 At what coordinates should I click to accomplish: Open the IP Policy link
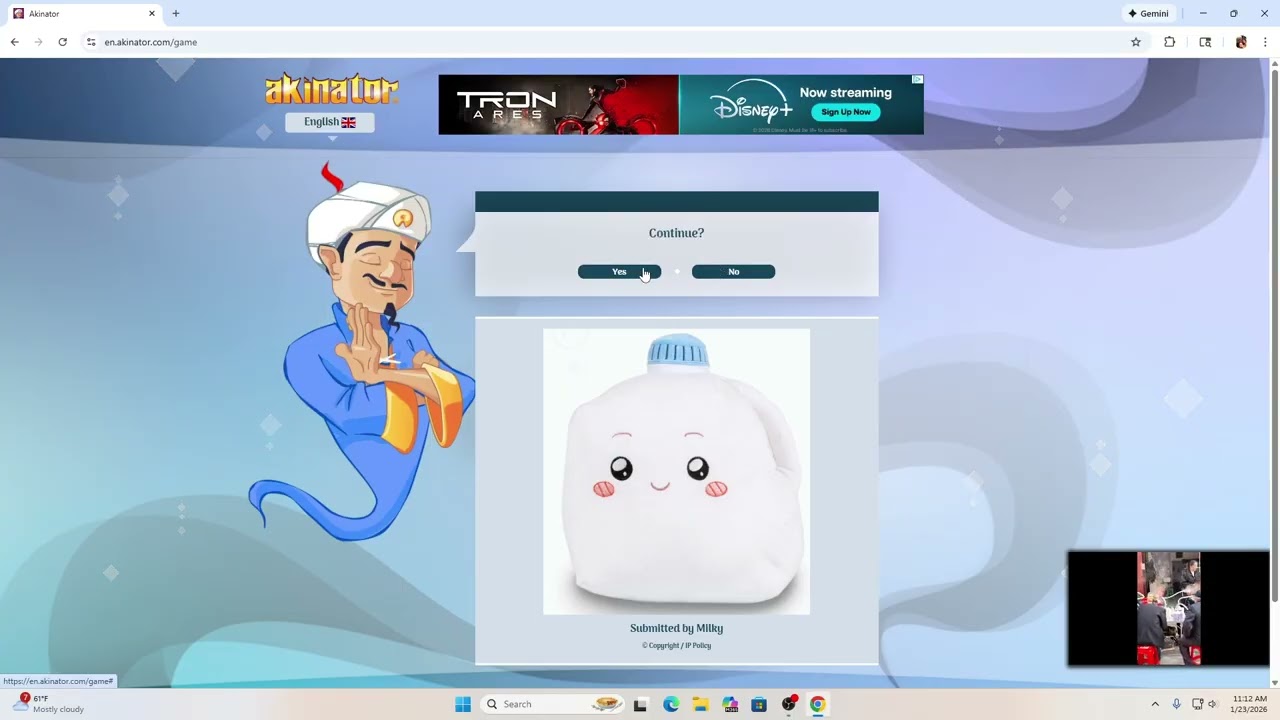coord(698,646)
